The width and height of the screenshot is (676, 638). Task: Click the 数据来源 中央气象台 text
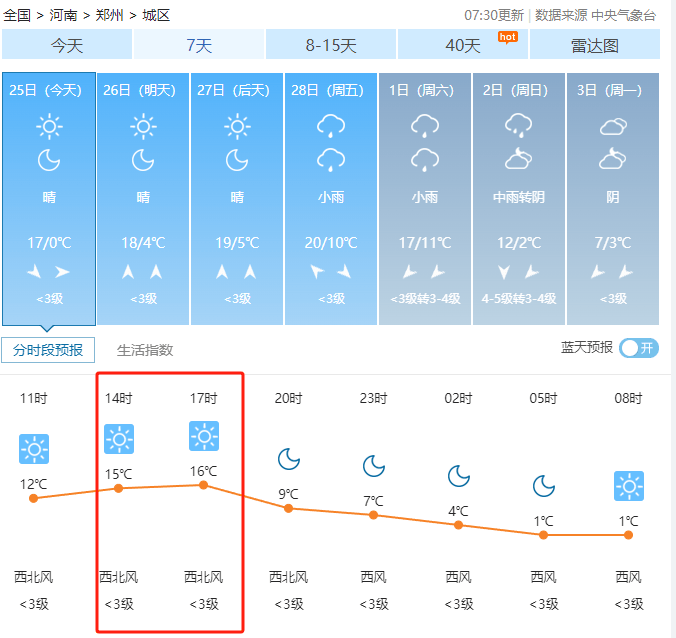coord(595,16)
